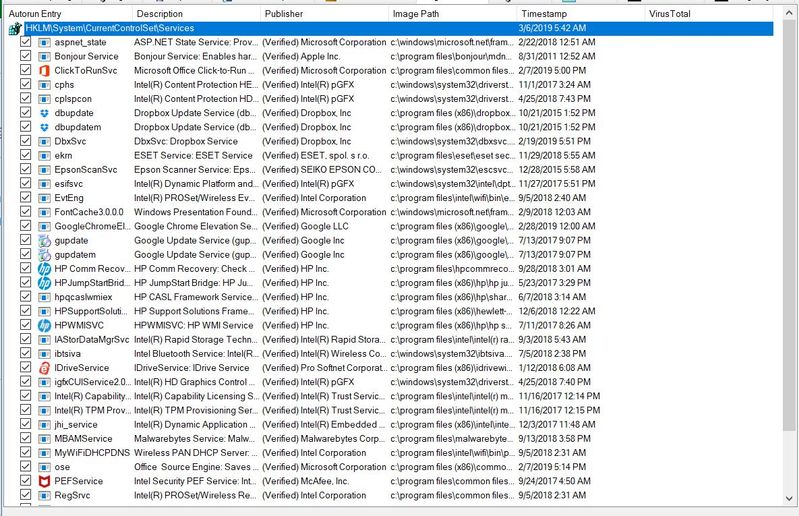The height and width of the screenshot is (516, 799).
Task: Toggle the MBAMService checkbox
Action: click(25, 438)
